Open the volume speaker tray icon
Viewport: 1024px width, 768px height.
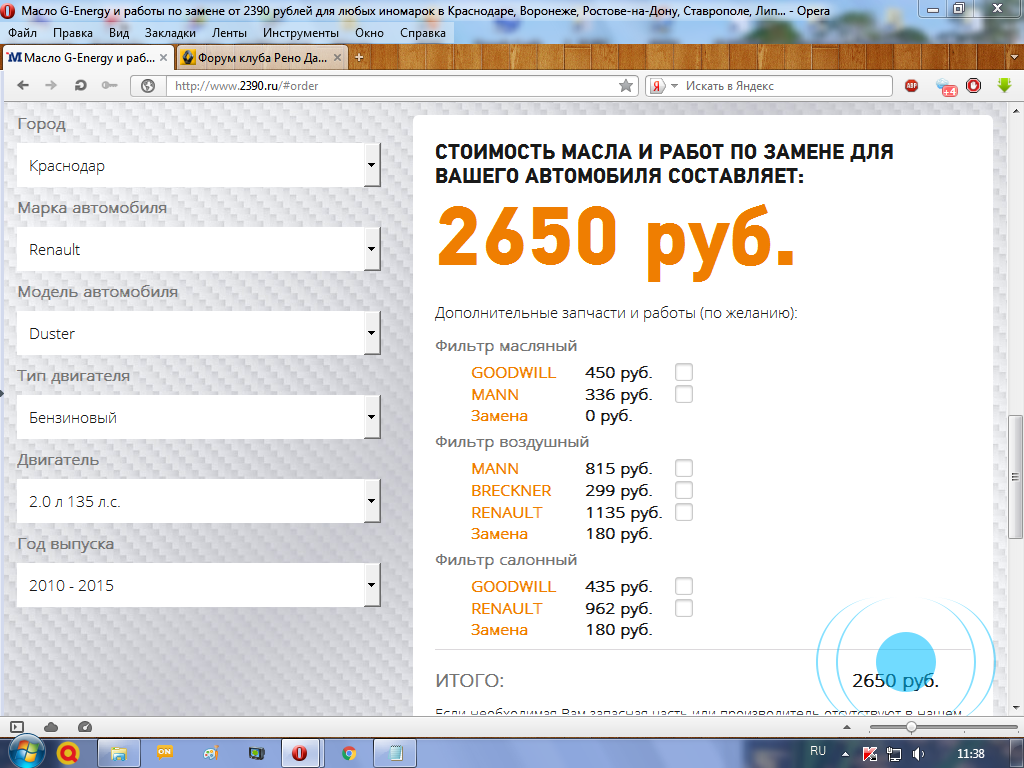[x=918, y=754]
